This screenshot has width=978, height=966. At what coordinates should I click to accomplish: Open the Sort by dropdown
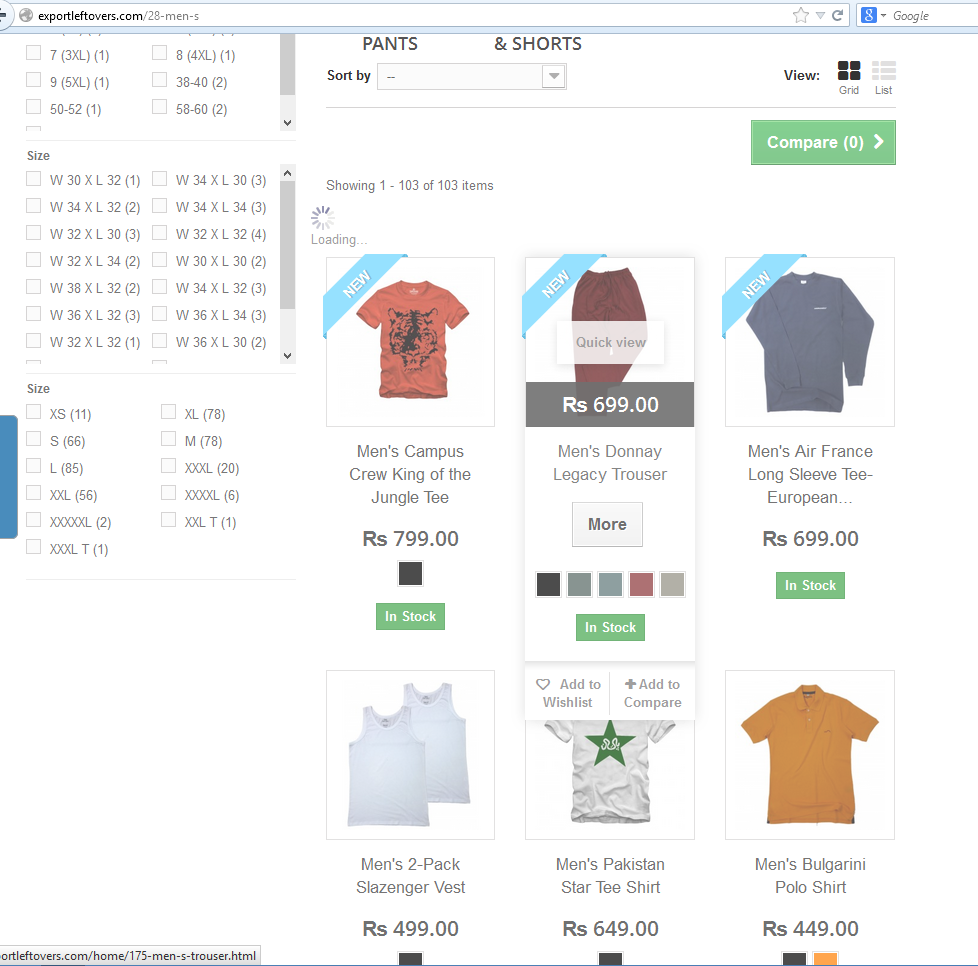tap(472, 77)
